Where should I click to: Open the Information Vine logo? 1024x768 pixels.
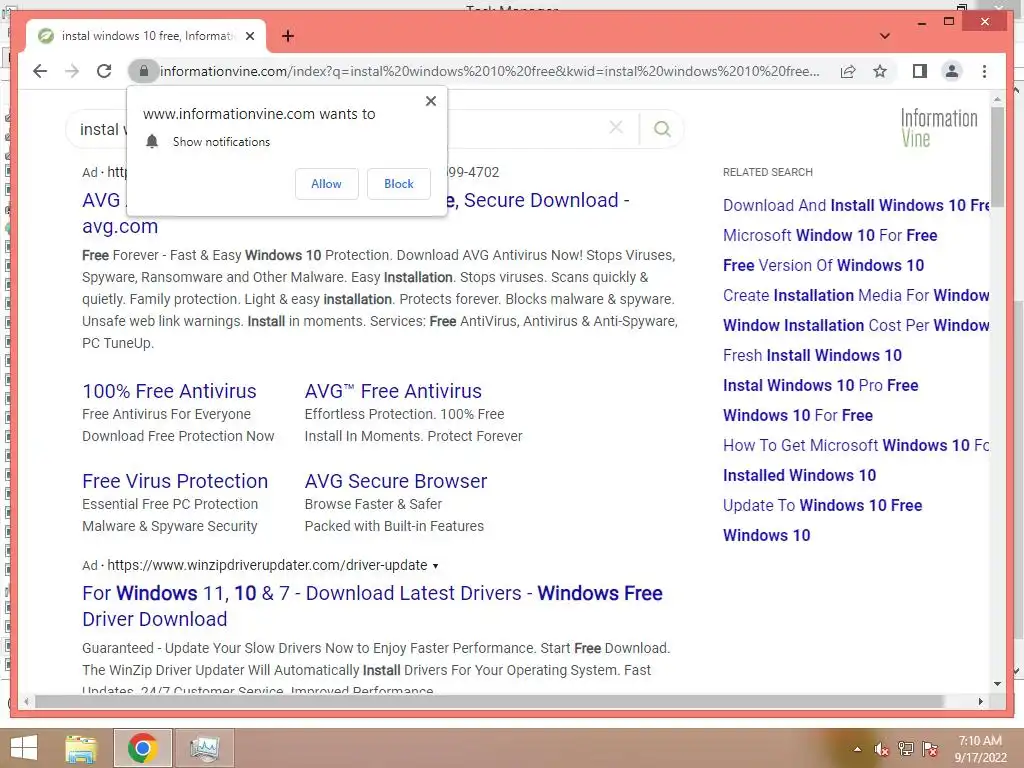(x=939, y=128)
